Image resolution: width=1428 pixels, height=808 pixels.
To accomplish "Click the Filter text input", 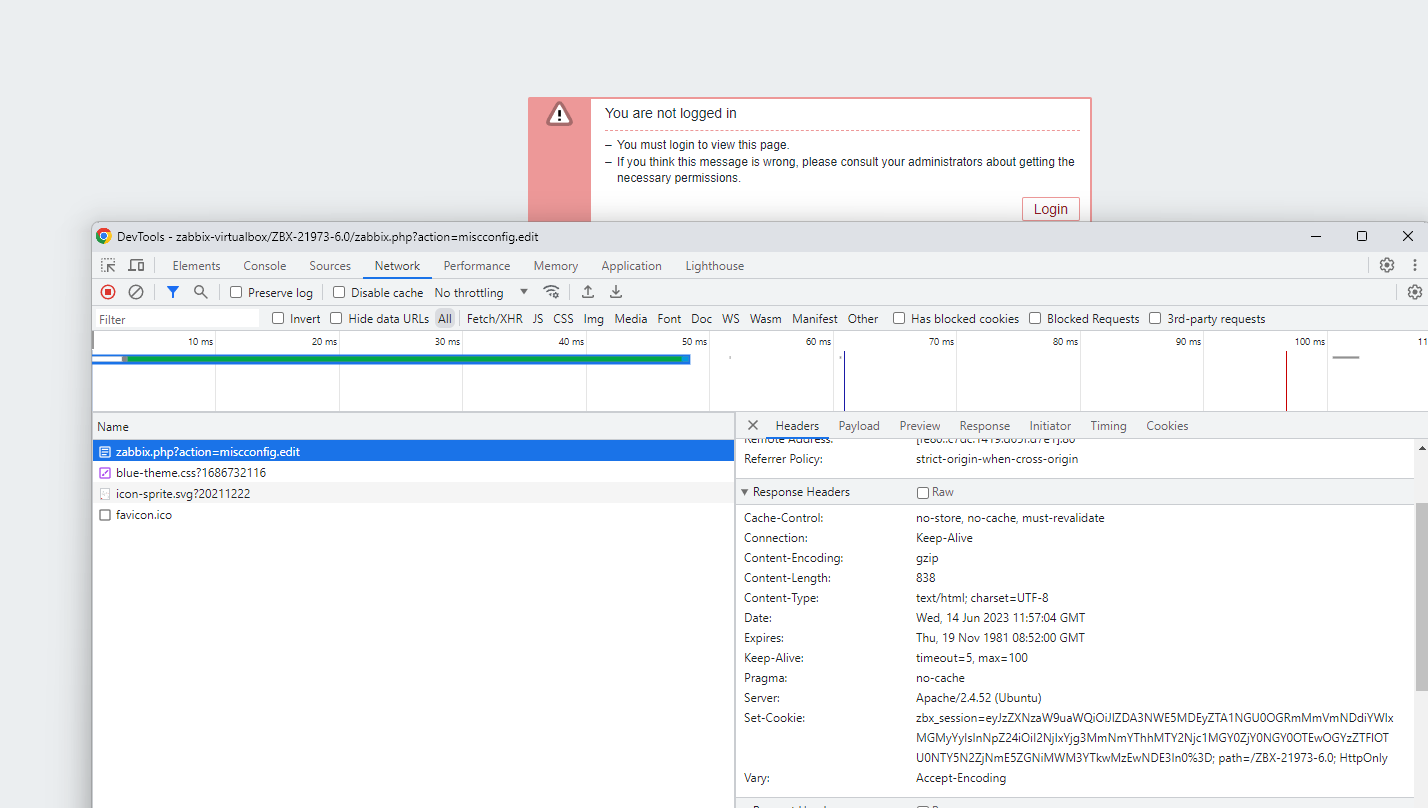I will click(x=177, y=319).
